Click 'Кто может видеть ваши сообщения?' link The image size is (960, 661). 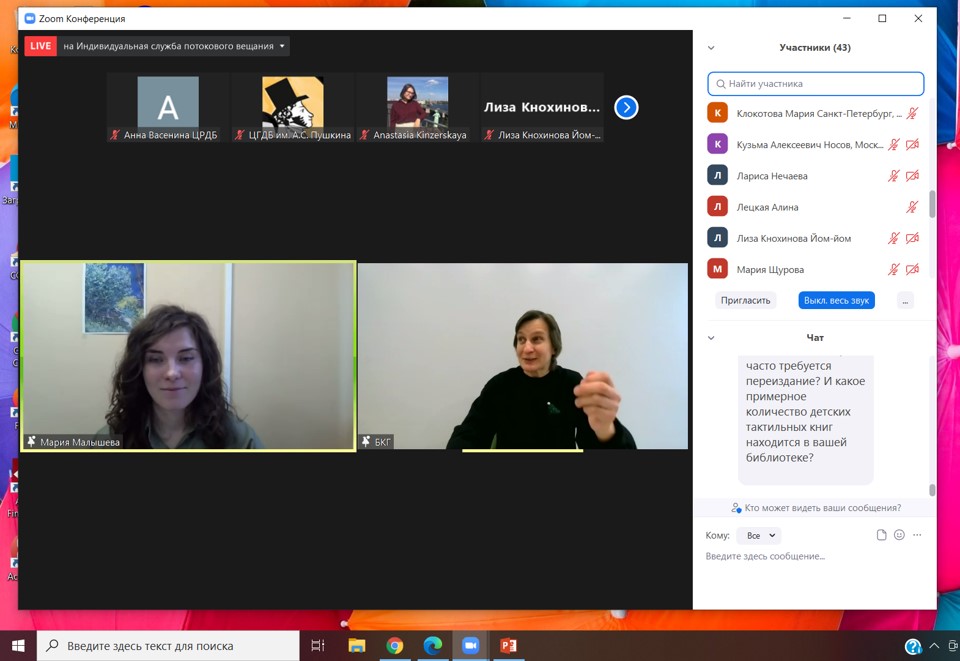(x=815, y=508)
